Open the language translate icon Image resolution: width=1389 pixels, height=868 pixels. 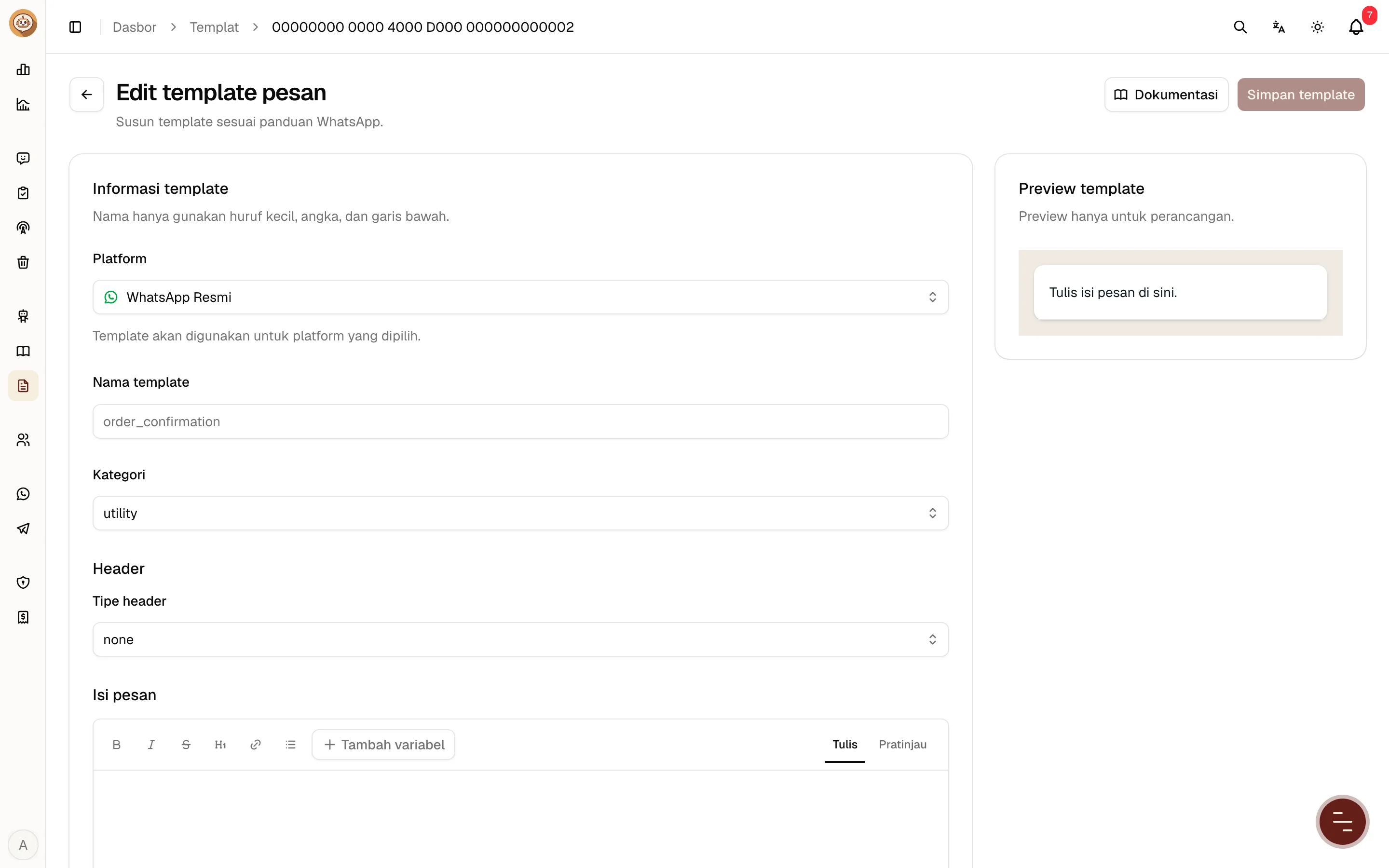tap(1278, 27)
